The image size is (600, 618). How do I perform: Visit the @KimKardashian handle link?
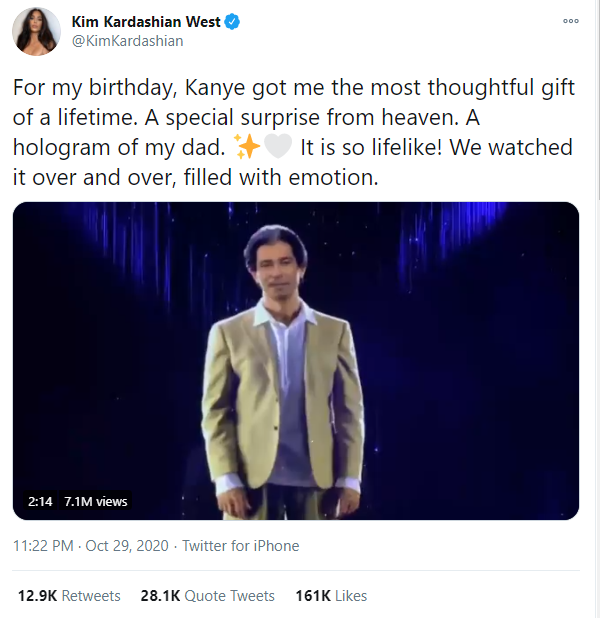127,41
